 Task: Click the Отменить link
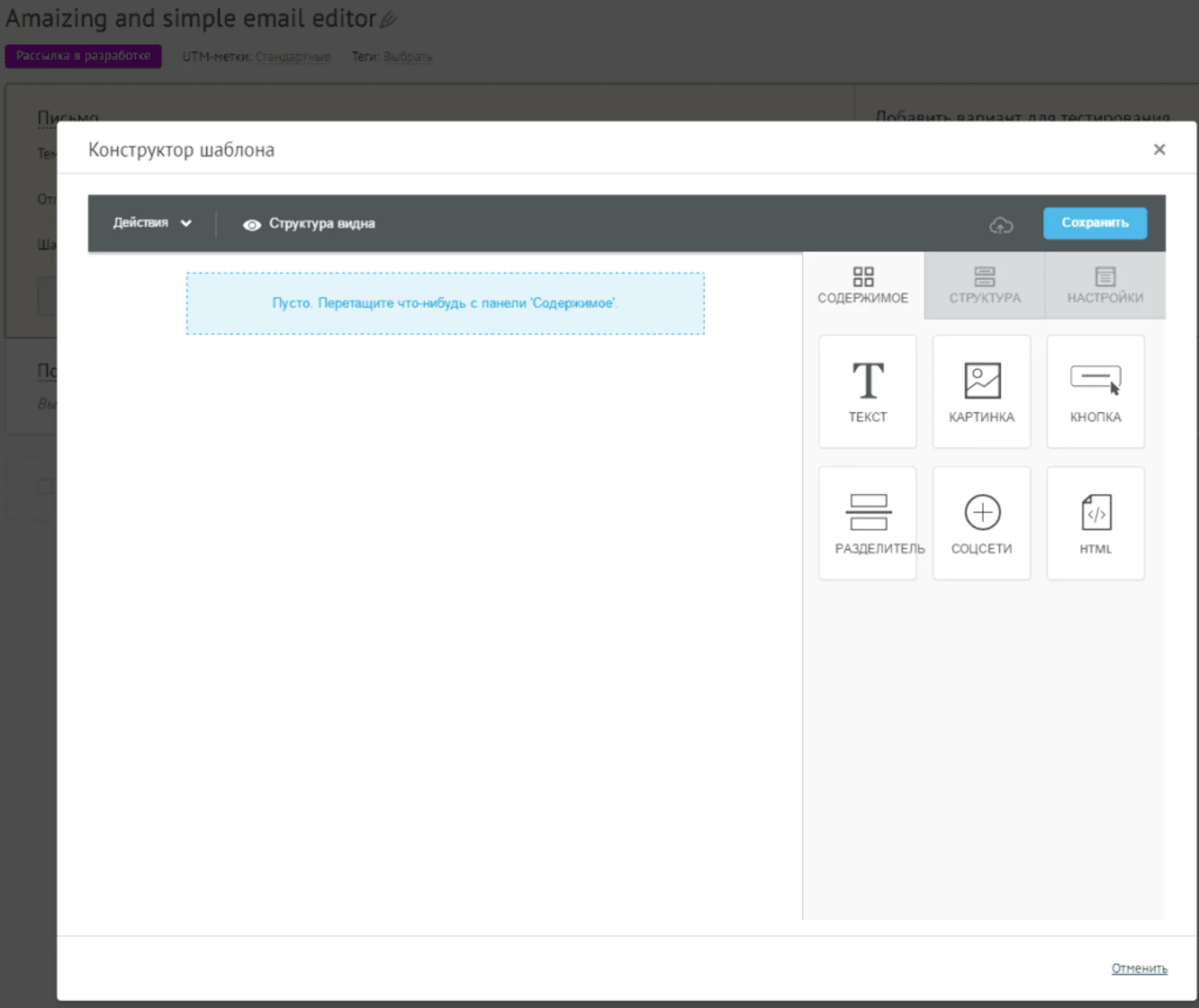[x=1138, y=968]
